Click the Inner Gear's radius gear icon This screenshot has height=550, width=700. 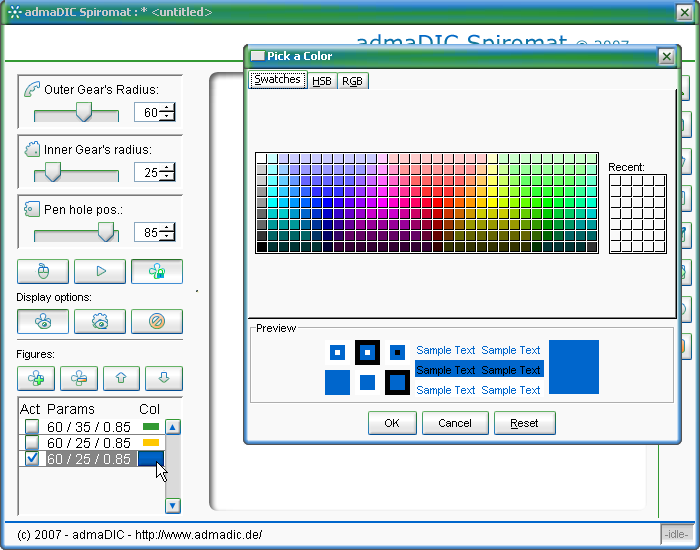point(32,149)
